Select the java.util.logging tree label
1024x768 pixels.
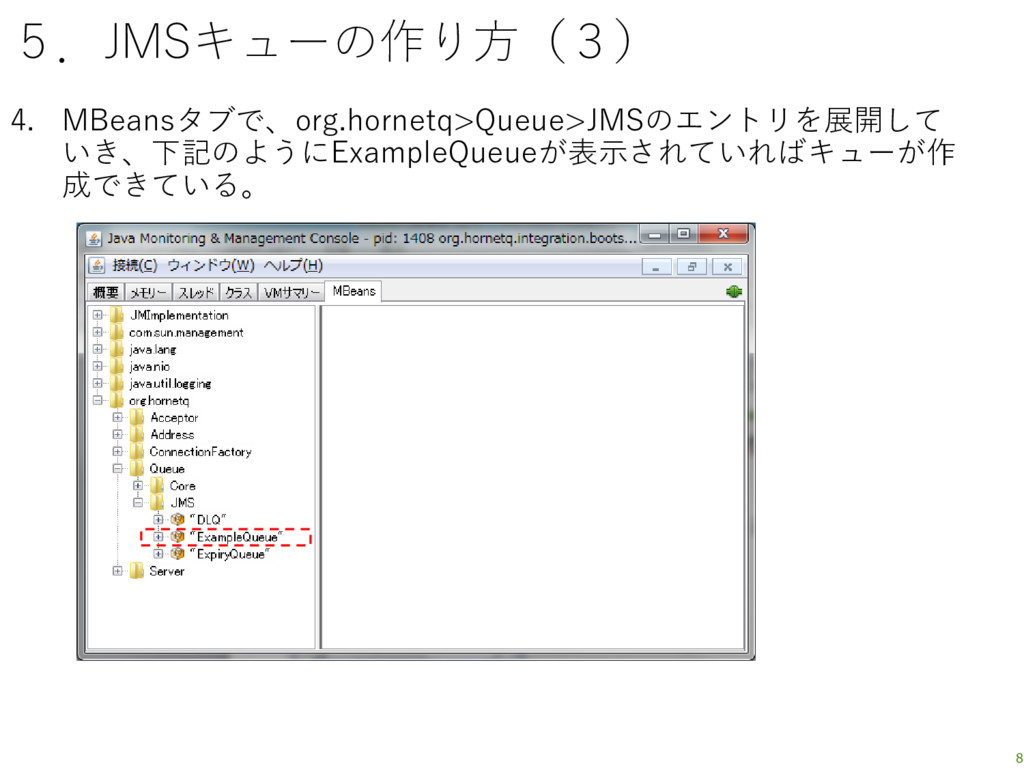coord(170,384)
